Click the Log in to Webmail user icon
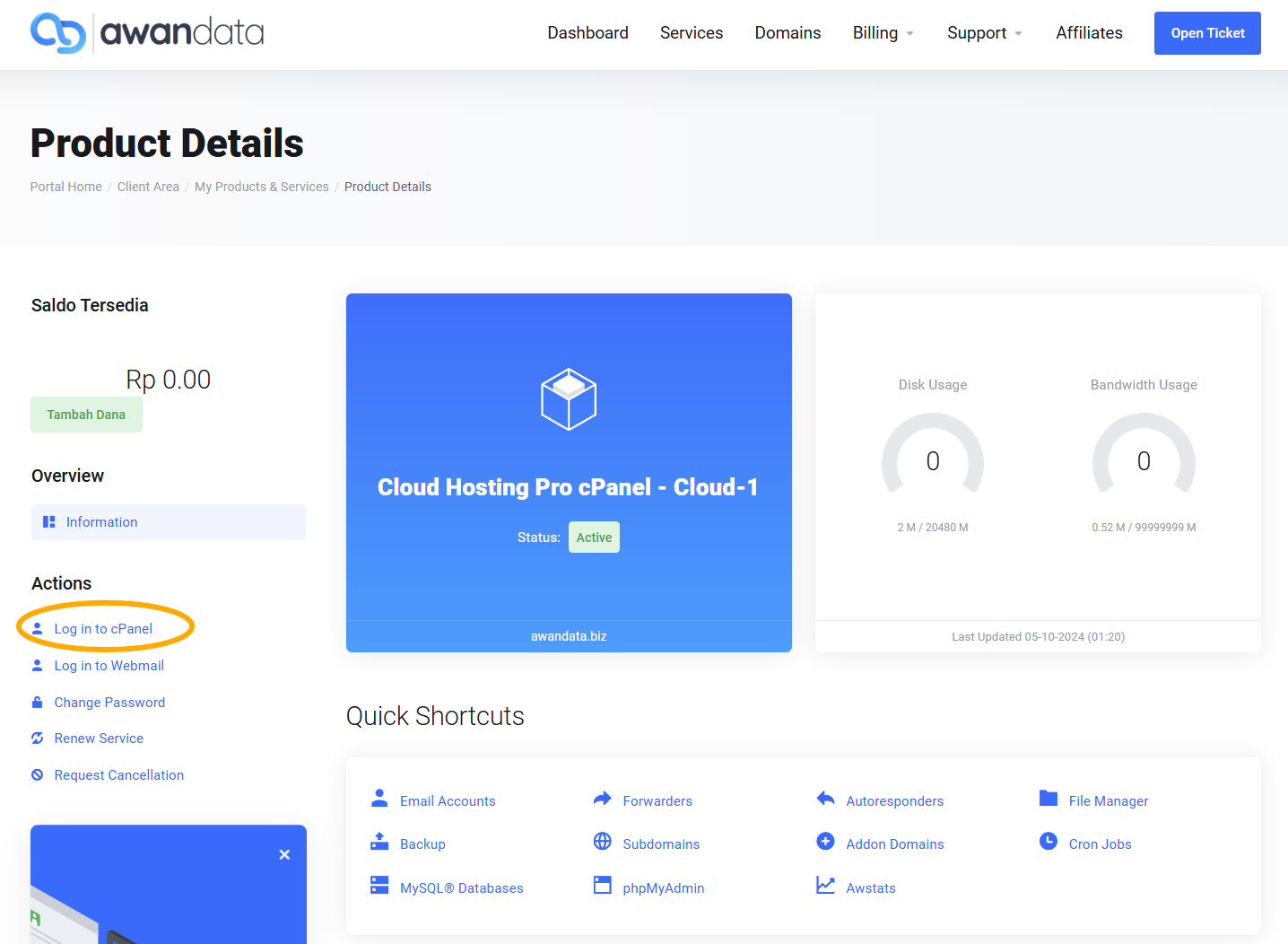Image resolution: width=1288 pixels, height=944 pixels. [38, 666]
